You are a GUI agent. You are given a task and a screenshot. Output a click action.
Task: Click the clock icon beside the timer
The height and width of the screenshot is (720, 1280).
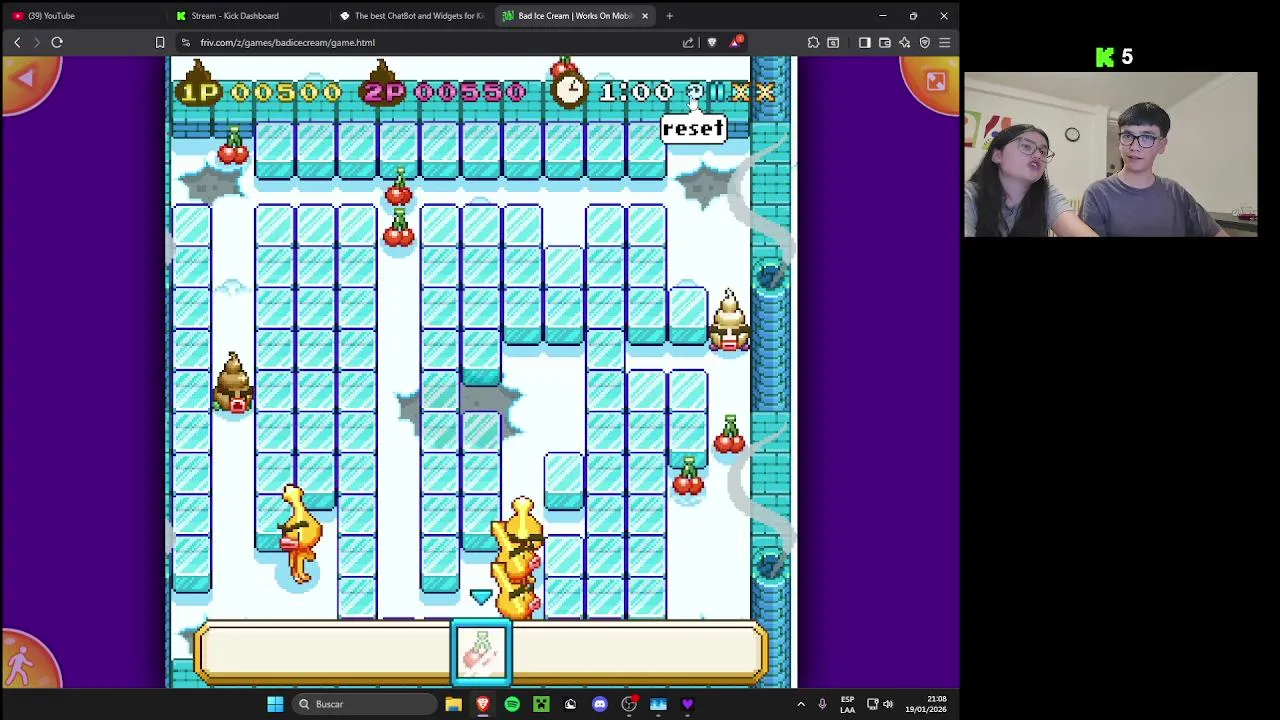(570, 91)
